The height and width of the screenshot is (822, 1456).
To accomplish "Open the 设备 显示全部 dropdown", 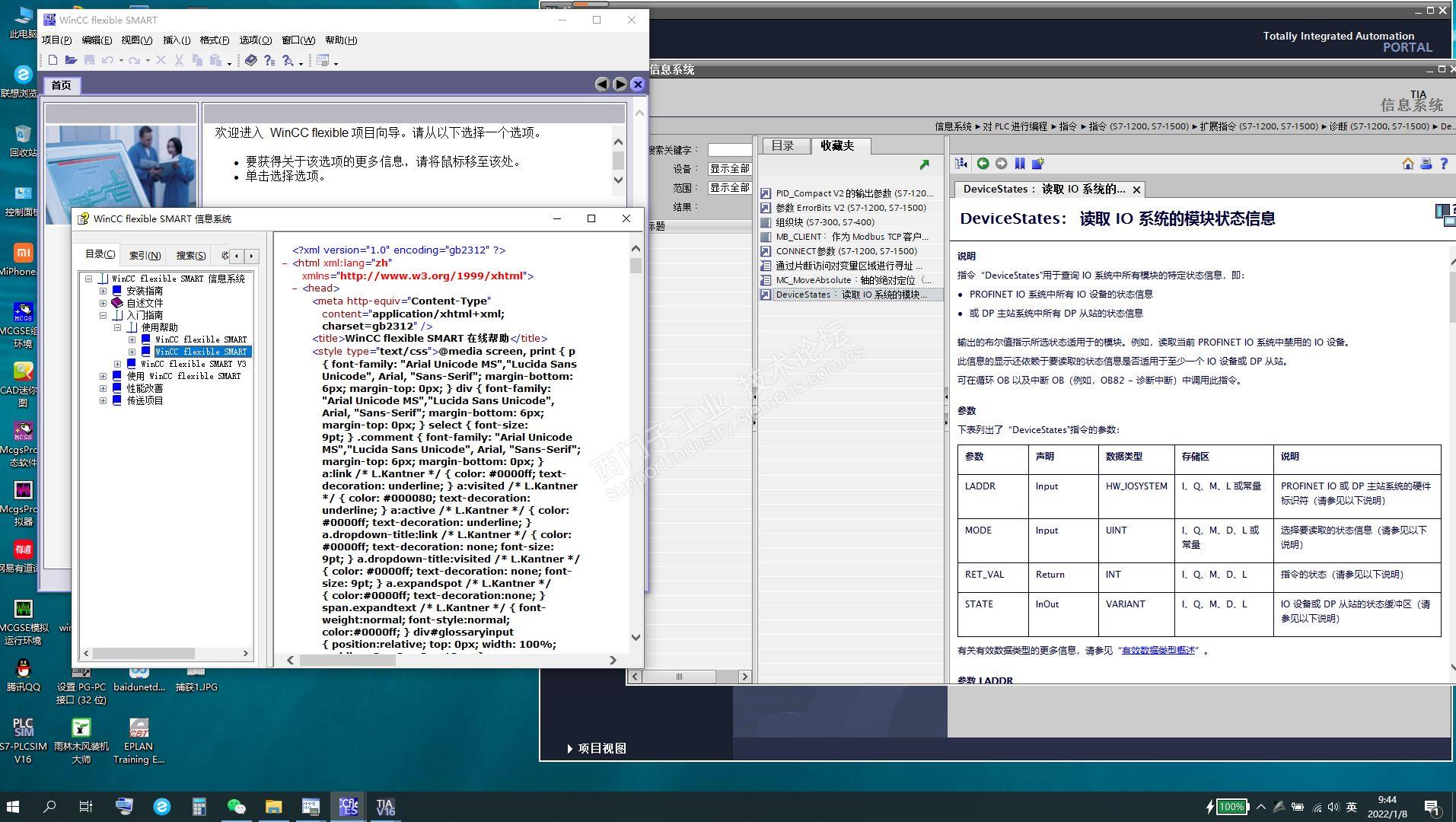I will tap(729, 169).
